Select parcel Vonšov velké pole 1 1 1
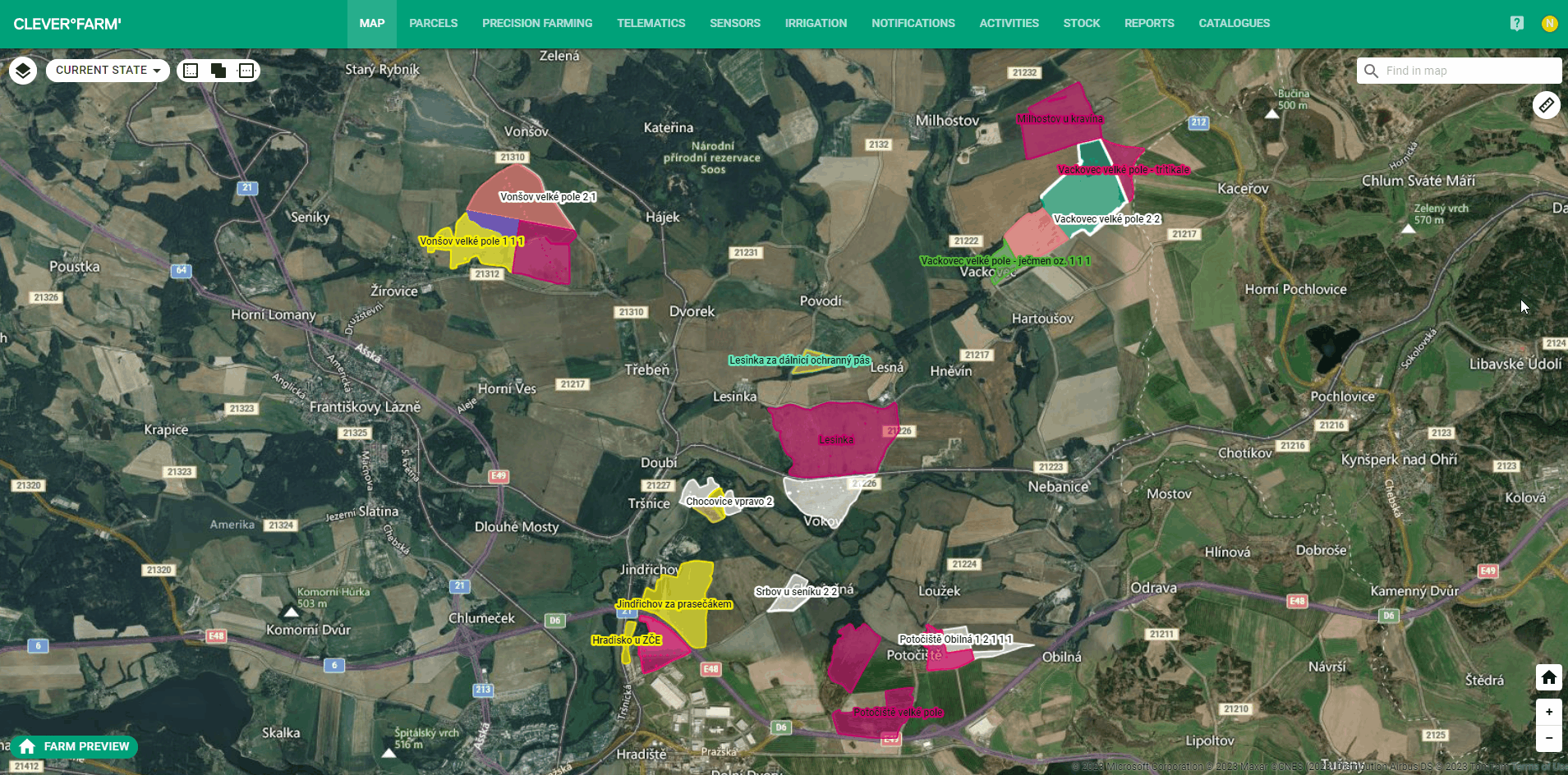 coord(472,241)
